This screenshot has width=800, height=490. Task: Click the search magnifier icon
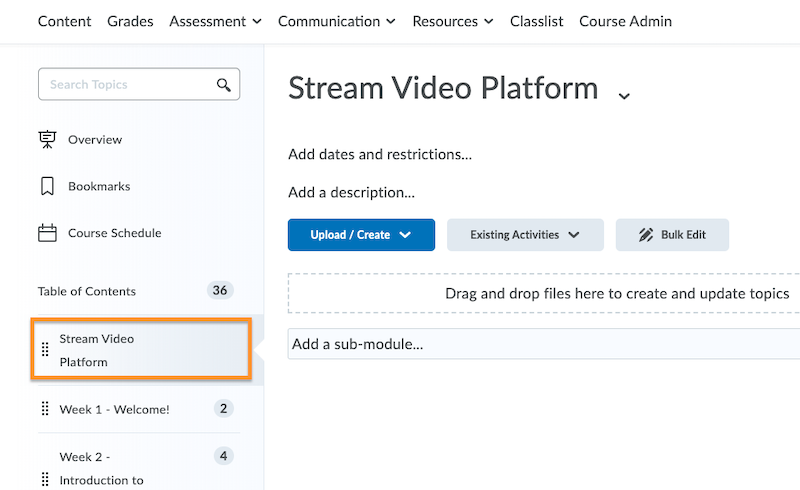(224, 85)
